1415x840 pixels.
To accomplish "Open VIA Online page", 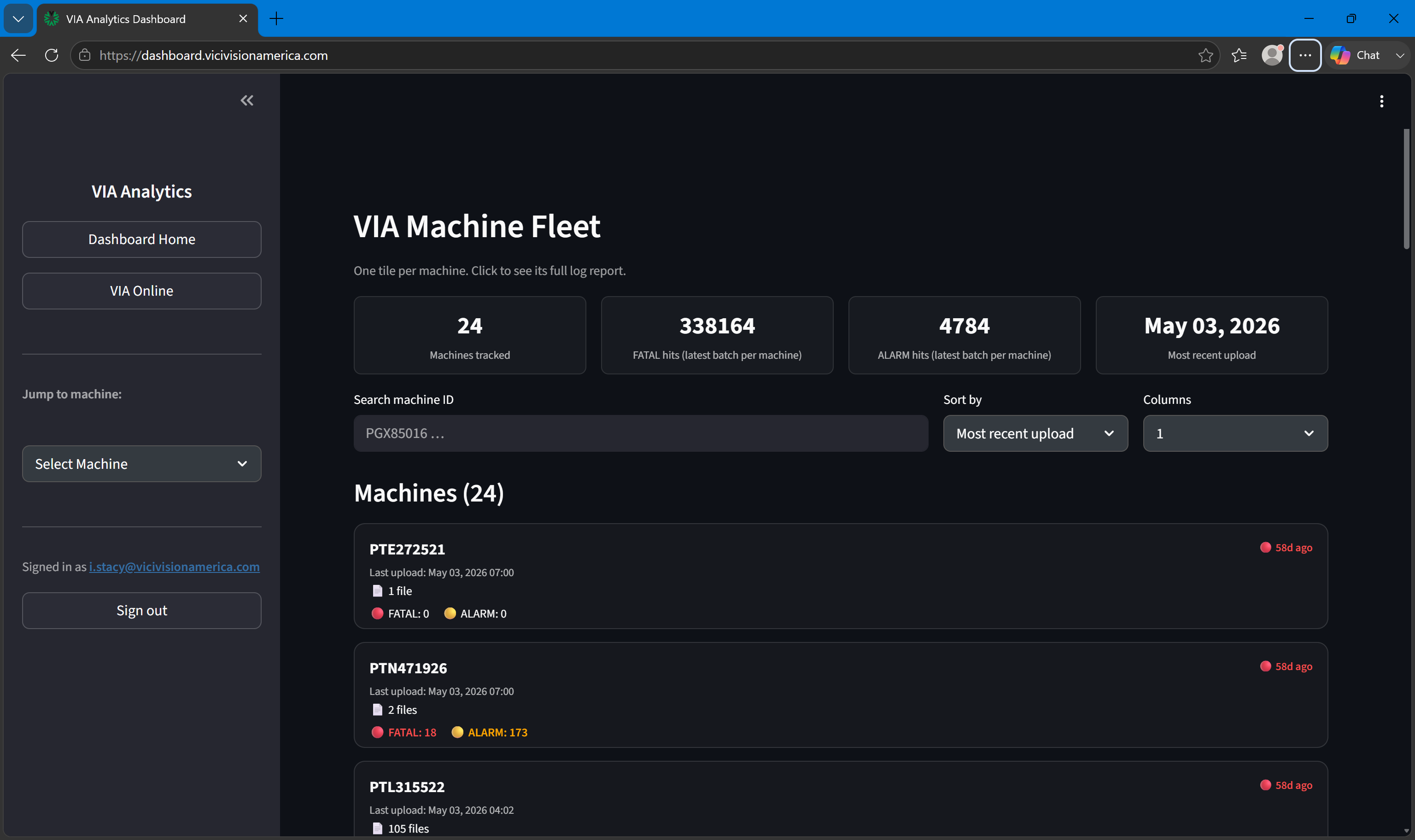I will 141,291.
